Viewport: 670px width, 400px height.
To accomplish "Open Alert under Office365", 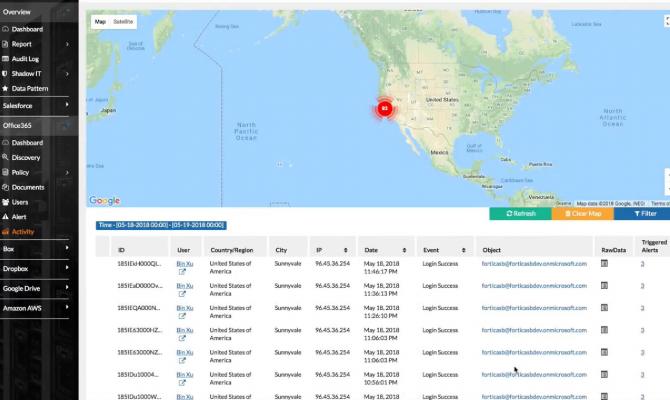I will click(x=19, y=217).
